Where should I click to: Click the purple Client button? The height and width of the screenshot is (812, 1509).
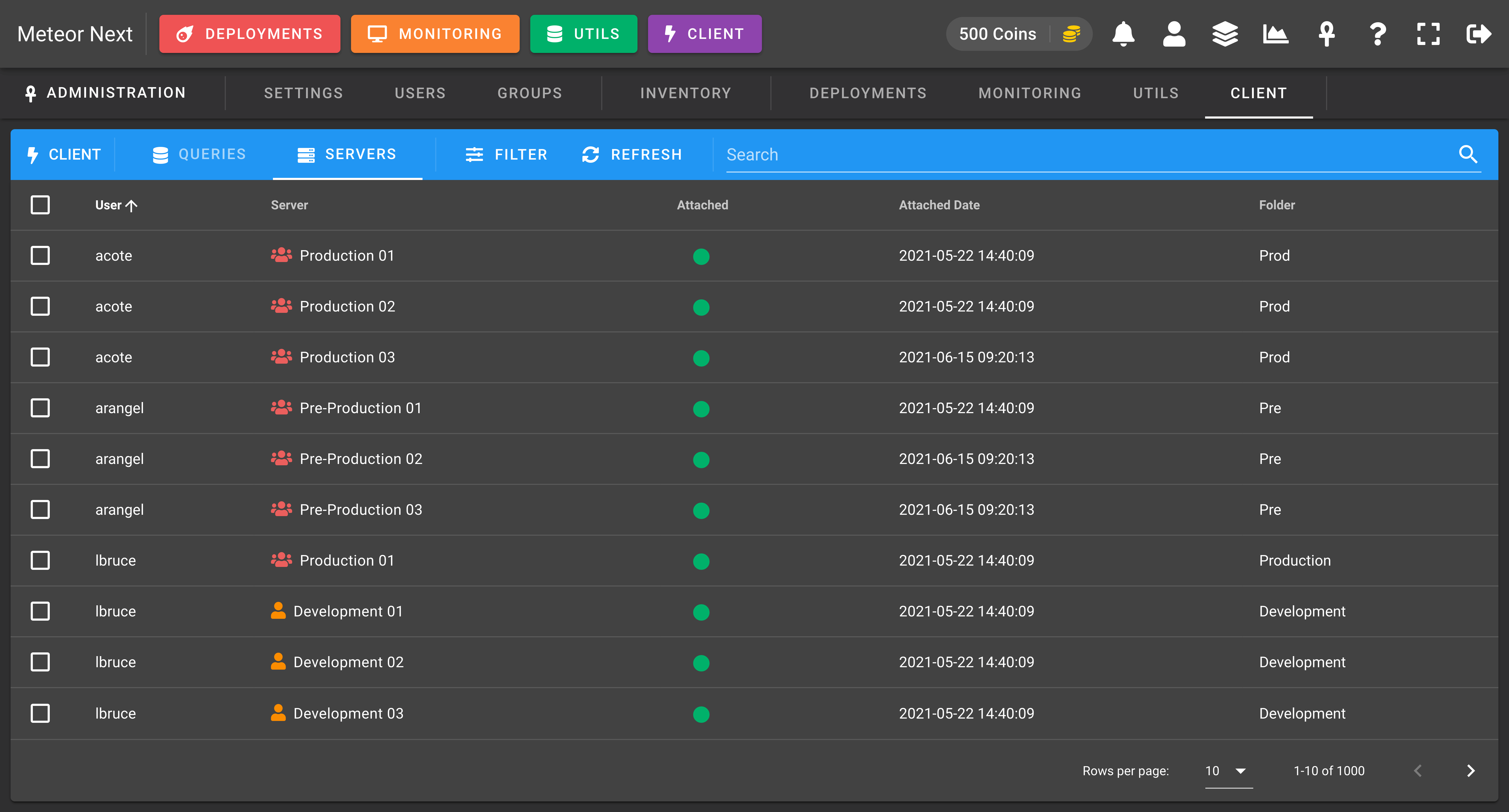point(705,34)
